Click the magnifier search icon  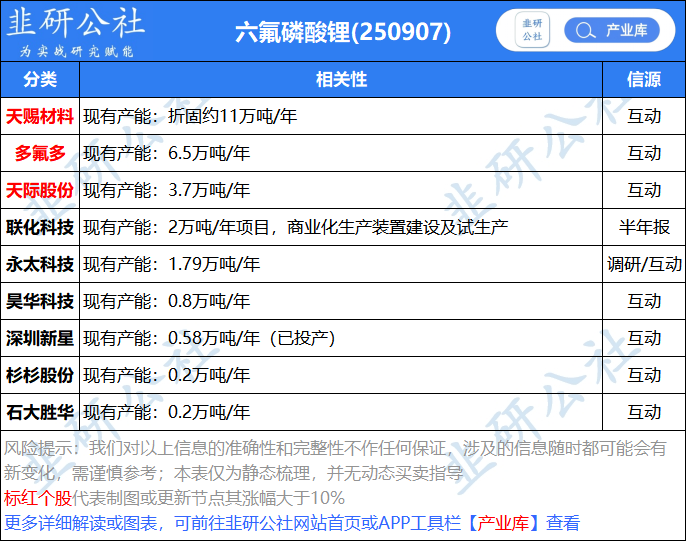point(583,30)
